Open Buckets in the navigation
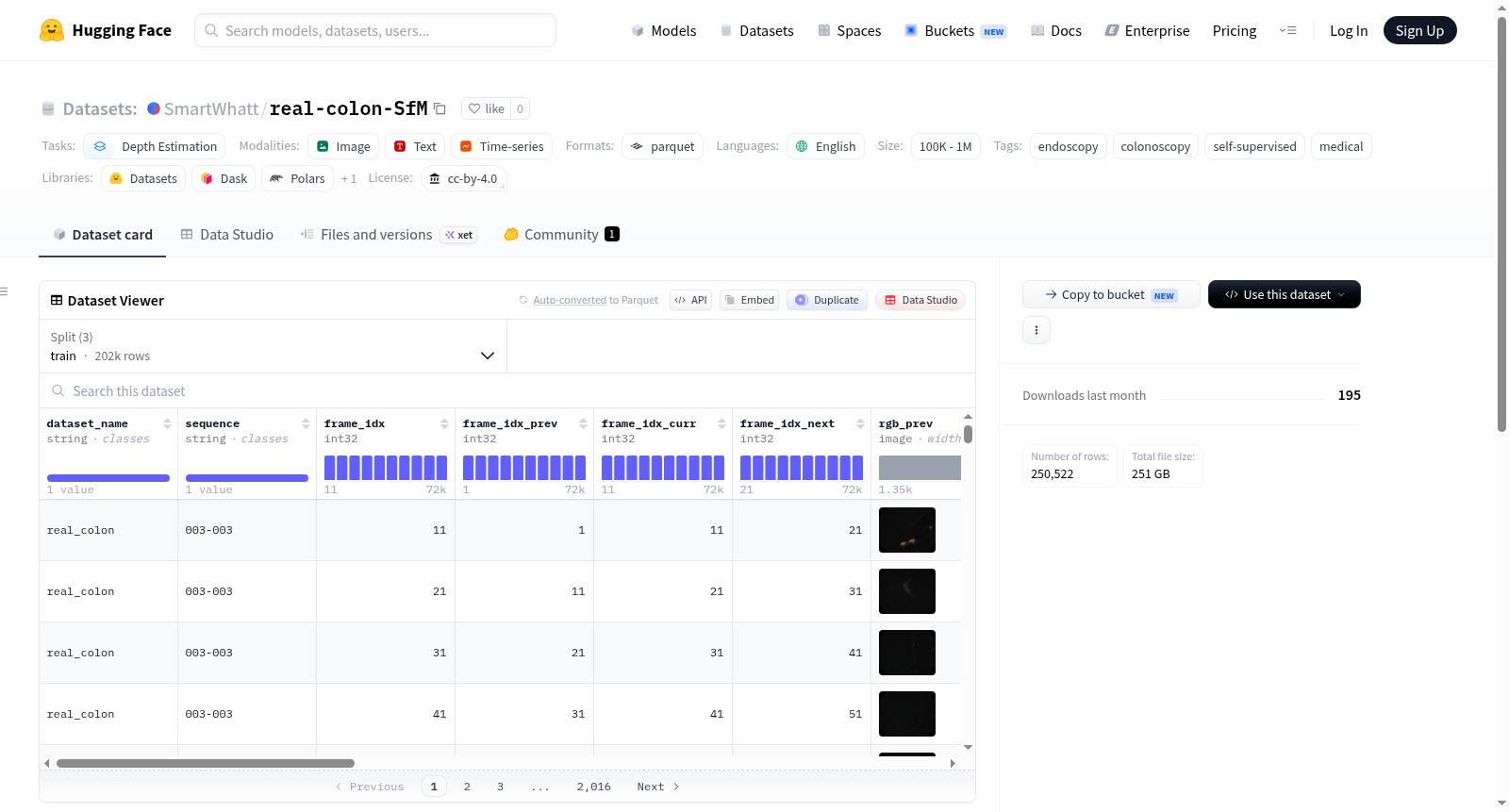The width and height of the screenshot is (1509, 812). click(x=955, y=30)
